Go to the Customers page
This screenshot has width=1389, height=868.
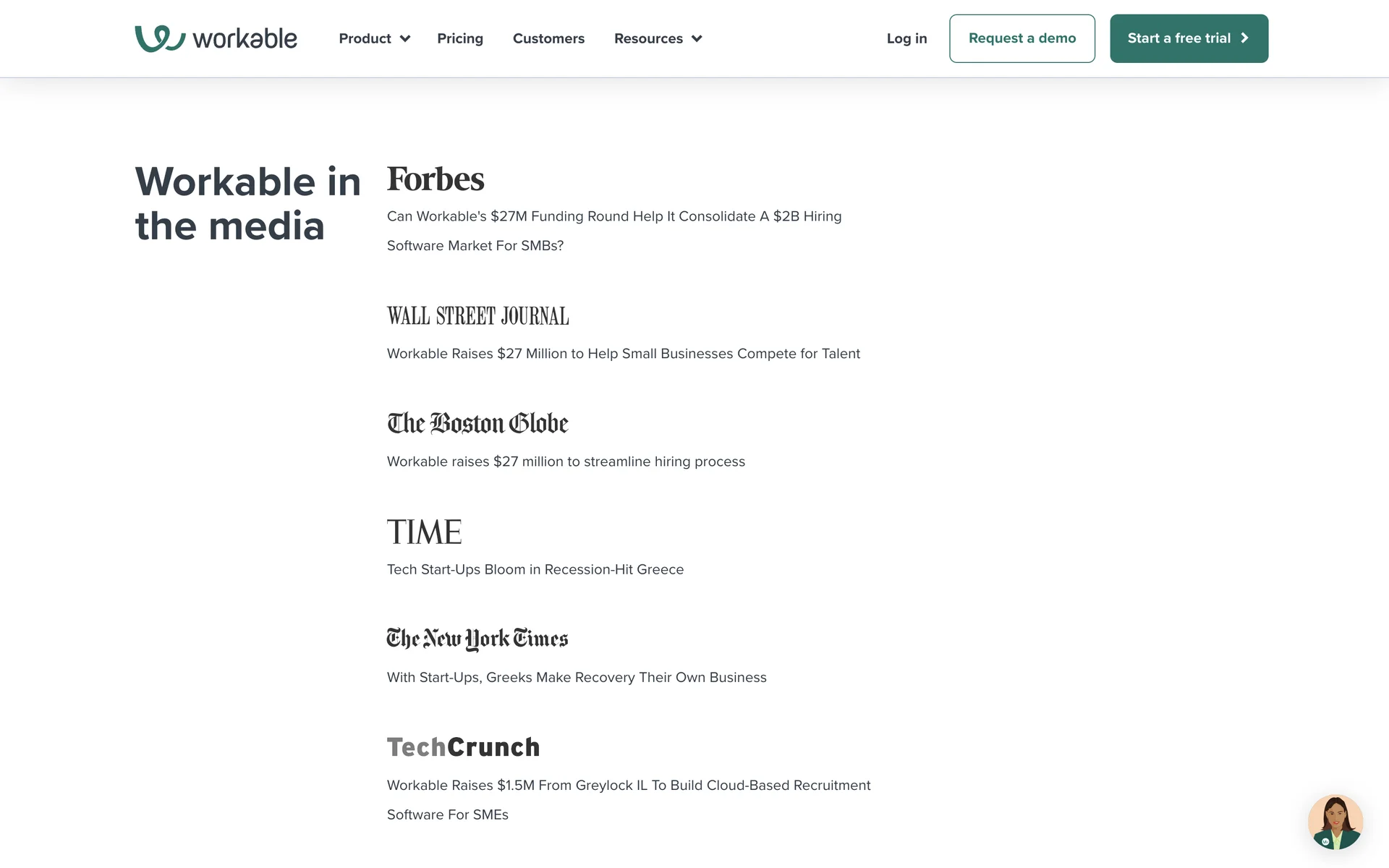click(x=548, y=38)
